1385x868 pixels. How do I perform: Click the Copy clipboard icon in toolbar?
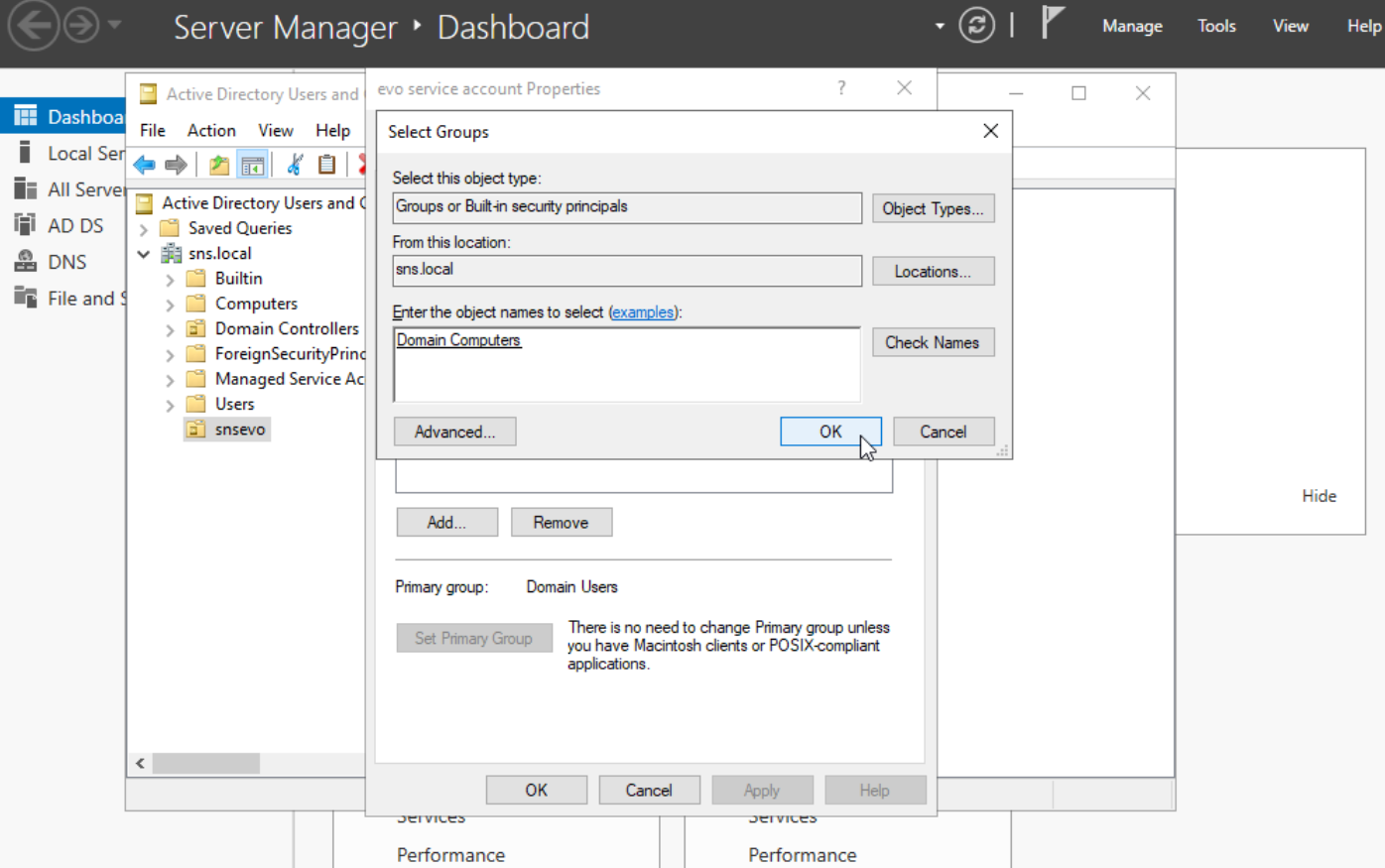tap(326, 165)
